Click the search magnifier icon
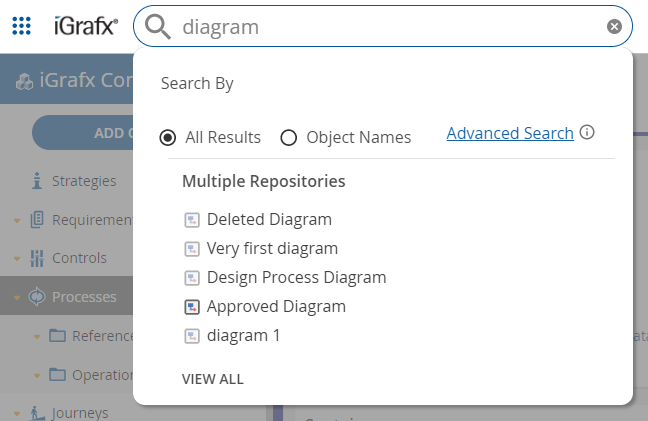Viewport: 648px width, 421px height. (158, 27)
